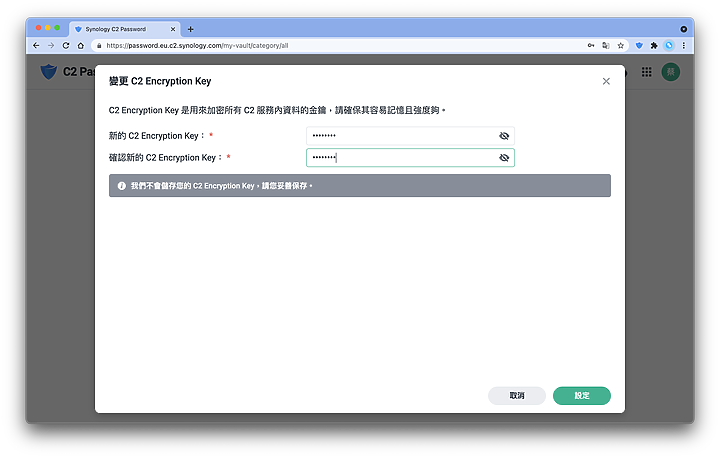Open saved passwords key icon in address bar

[x=591, y=45]
